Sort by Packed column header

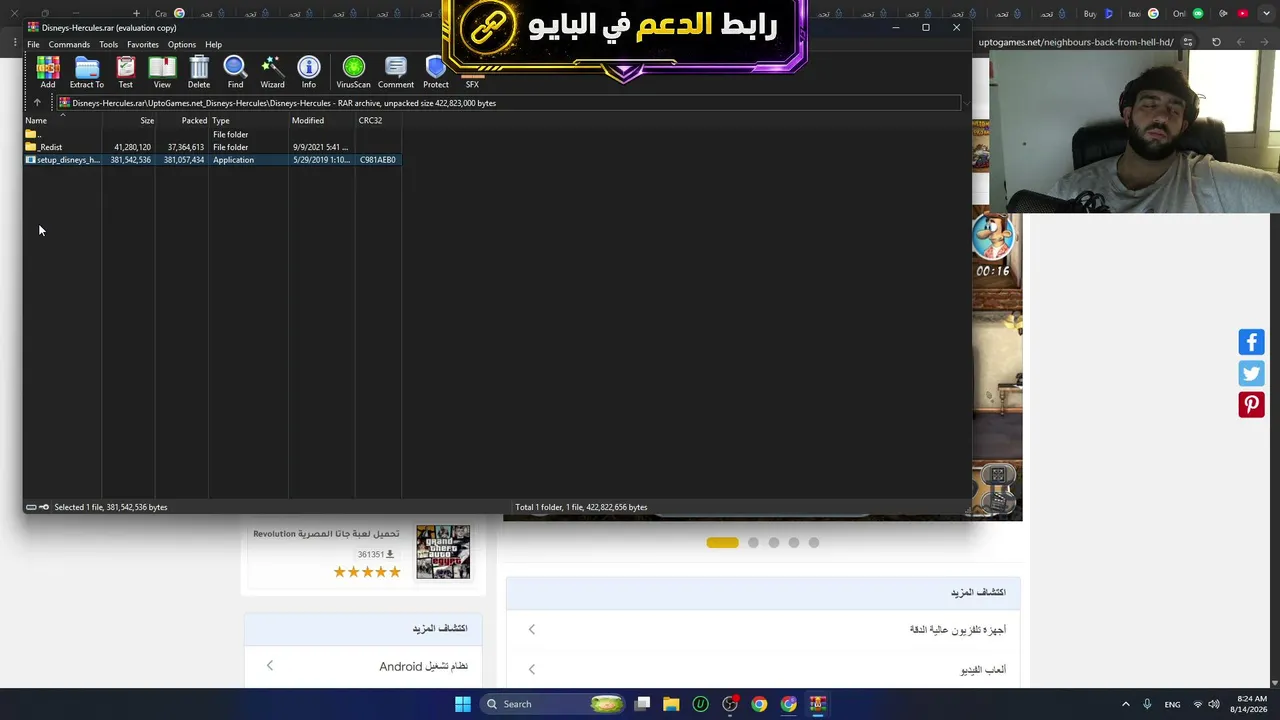(x=182, y=121)
